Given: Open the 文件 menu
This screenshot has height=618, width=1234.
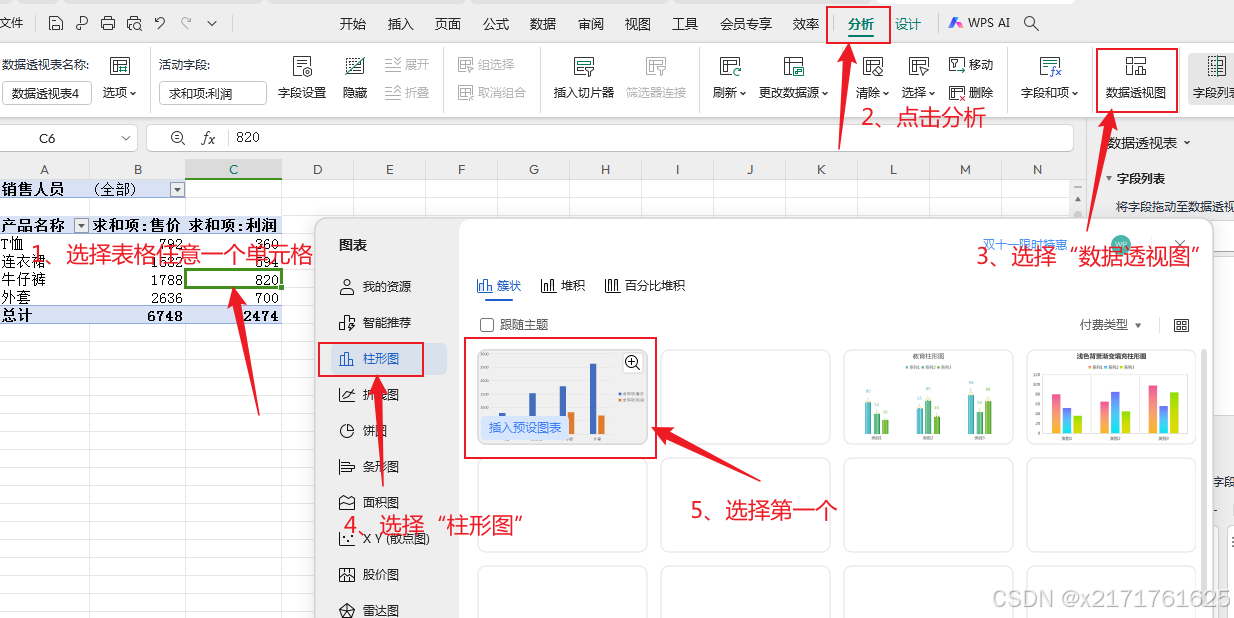Looking at the screenshot, I should click(11, 23).
